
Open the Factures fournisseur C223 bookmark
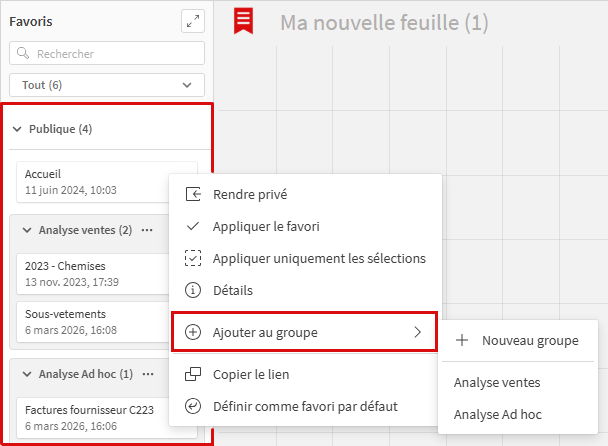coord(93,418)
